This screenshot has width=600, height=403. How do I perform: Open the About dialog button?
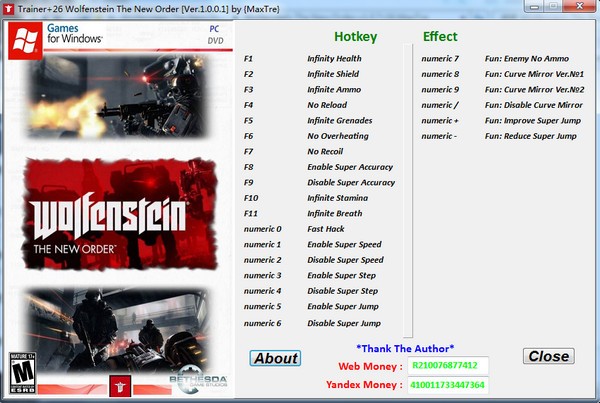point(275,358)
